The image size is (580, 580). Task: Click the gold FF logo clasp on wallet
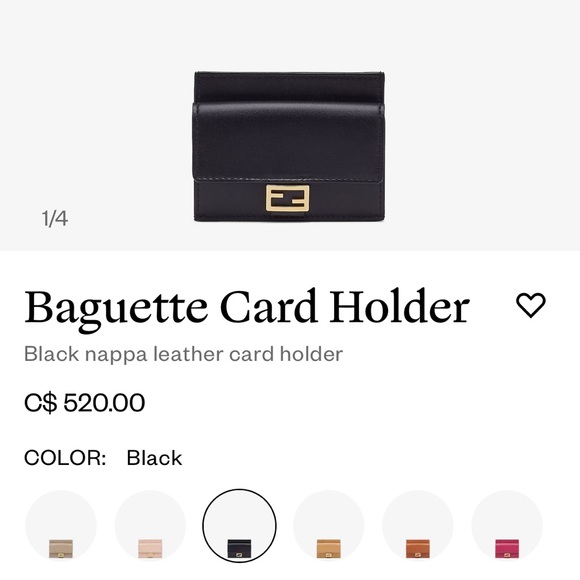287,198
